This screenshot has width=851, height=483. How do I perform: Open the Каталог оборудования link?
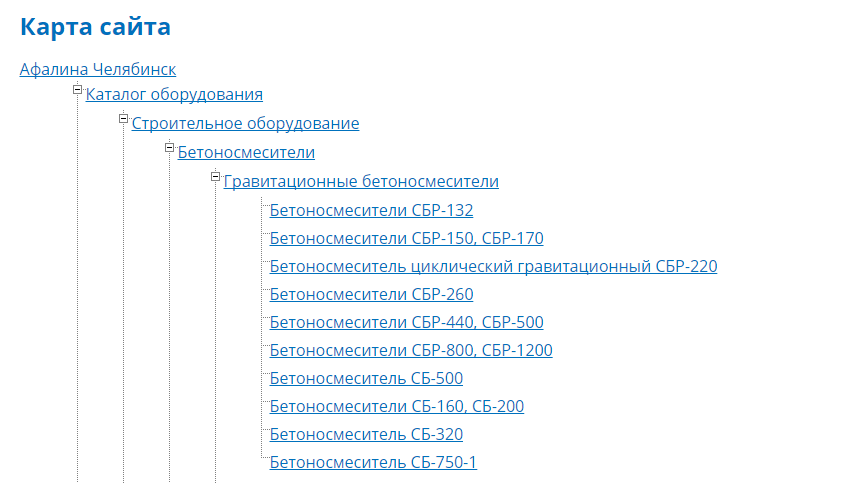174,95
